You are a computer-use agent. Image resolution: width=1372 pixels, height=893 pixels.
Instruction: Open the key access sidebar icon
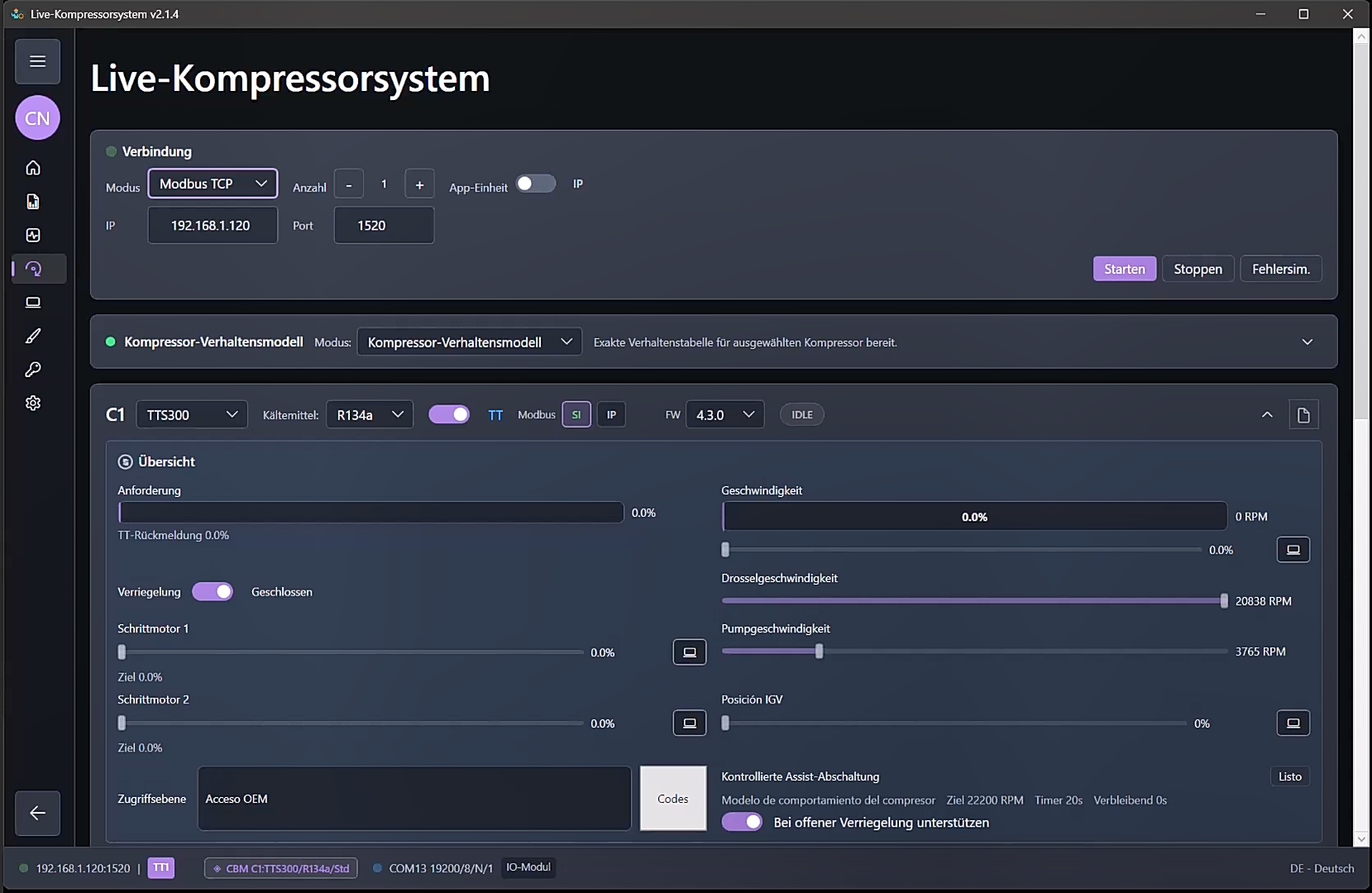(x=33, y=370)
